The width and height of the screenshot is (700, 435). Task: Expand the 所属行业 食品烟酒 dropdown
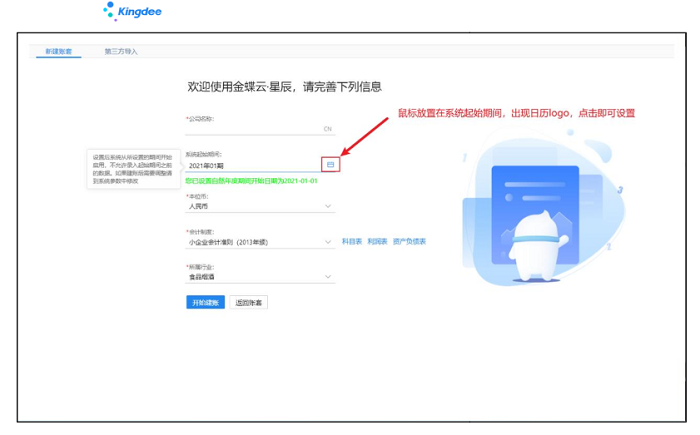pyautogui.click(x=260, y=277)
